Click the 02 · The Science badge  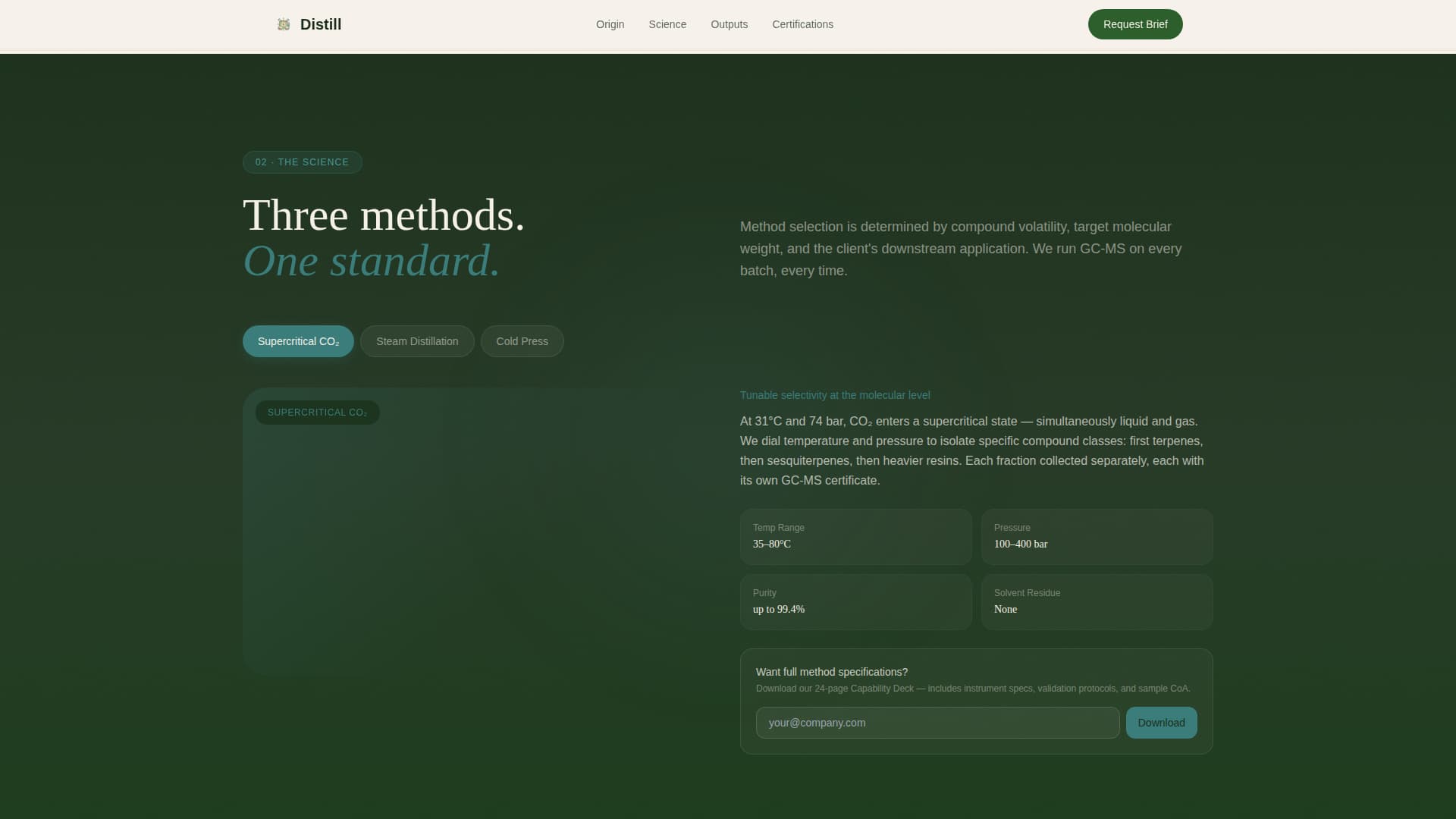pyautogui.click(x=302, y=162)
